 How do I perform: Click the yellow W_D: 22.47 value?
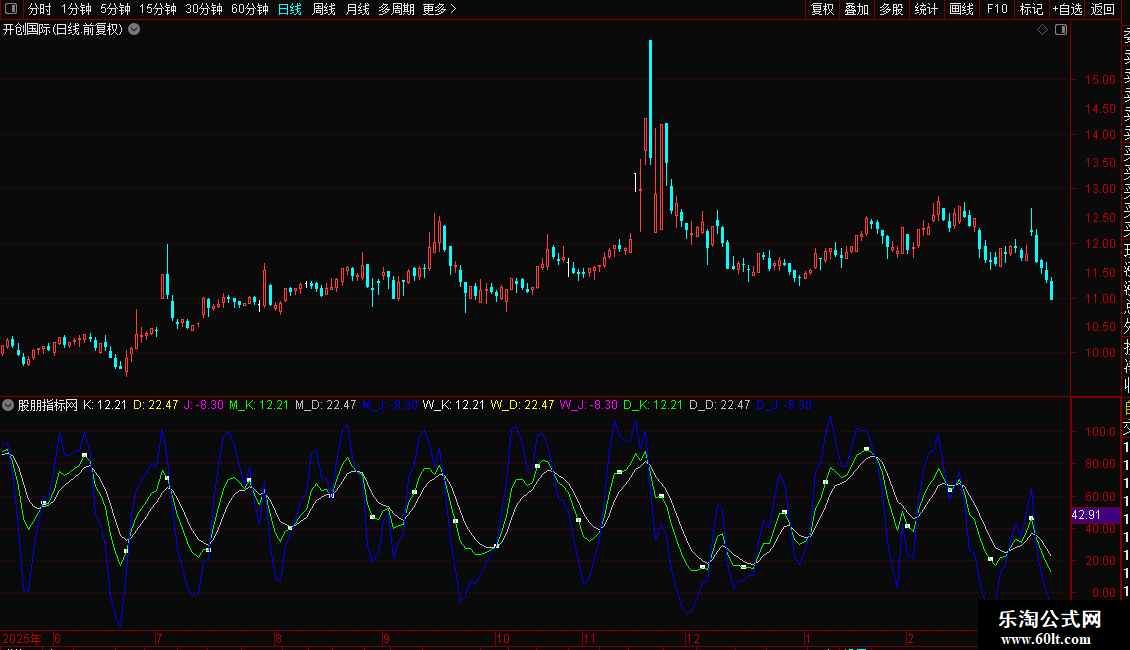[x=522, y=405]
